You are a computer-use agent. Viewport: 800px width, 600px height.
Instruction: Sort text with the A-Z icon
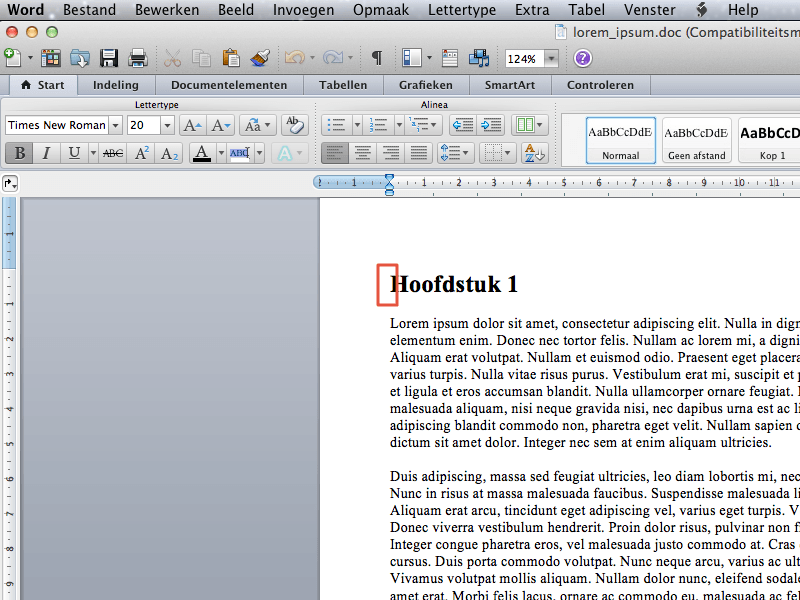click(x=534, y=153)
